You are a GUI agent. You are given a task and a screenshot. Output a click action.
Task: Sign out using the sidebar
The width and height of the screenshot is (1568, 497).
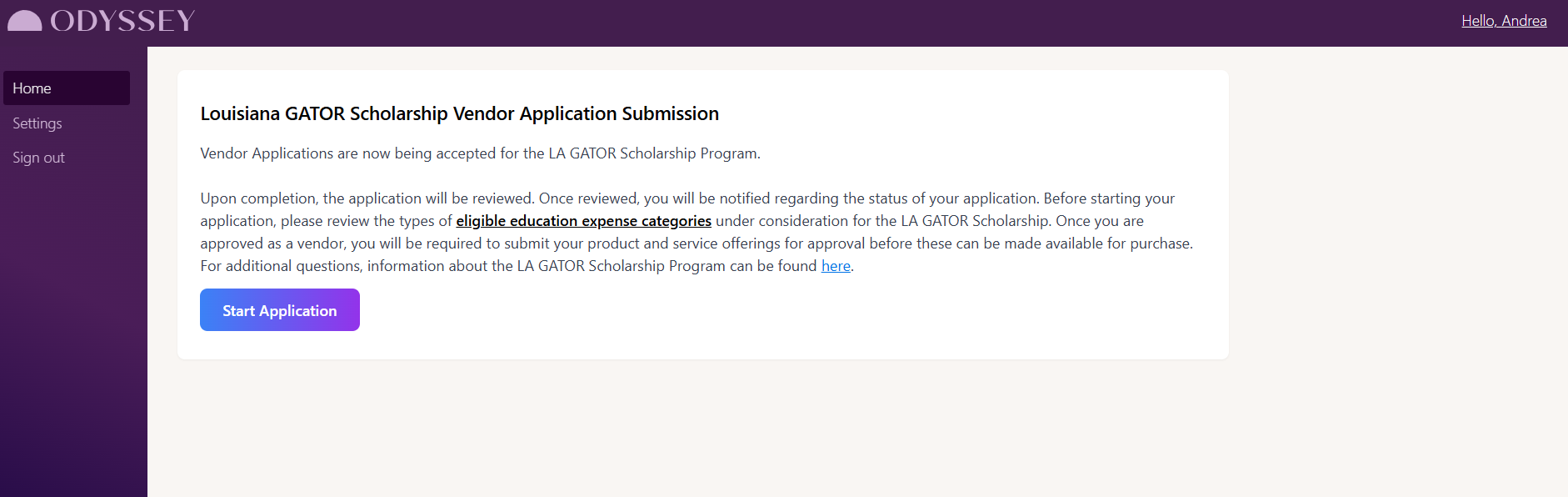pos(38,158)
